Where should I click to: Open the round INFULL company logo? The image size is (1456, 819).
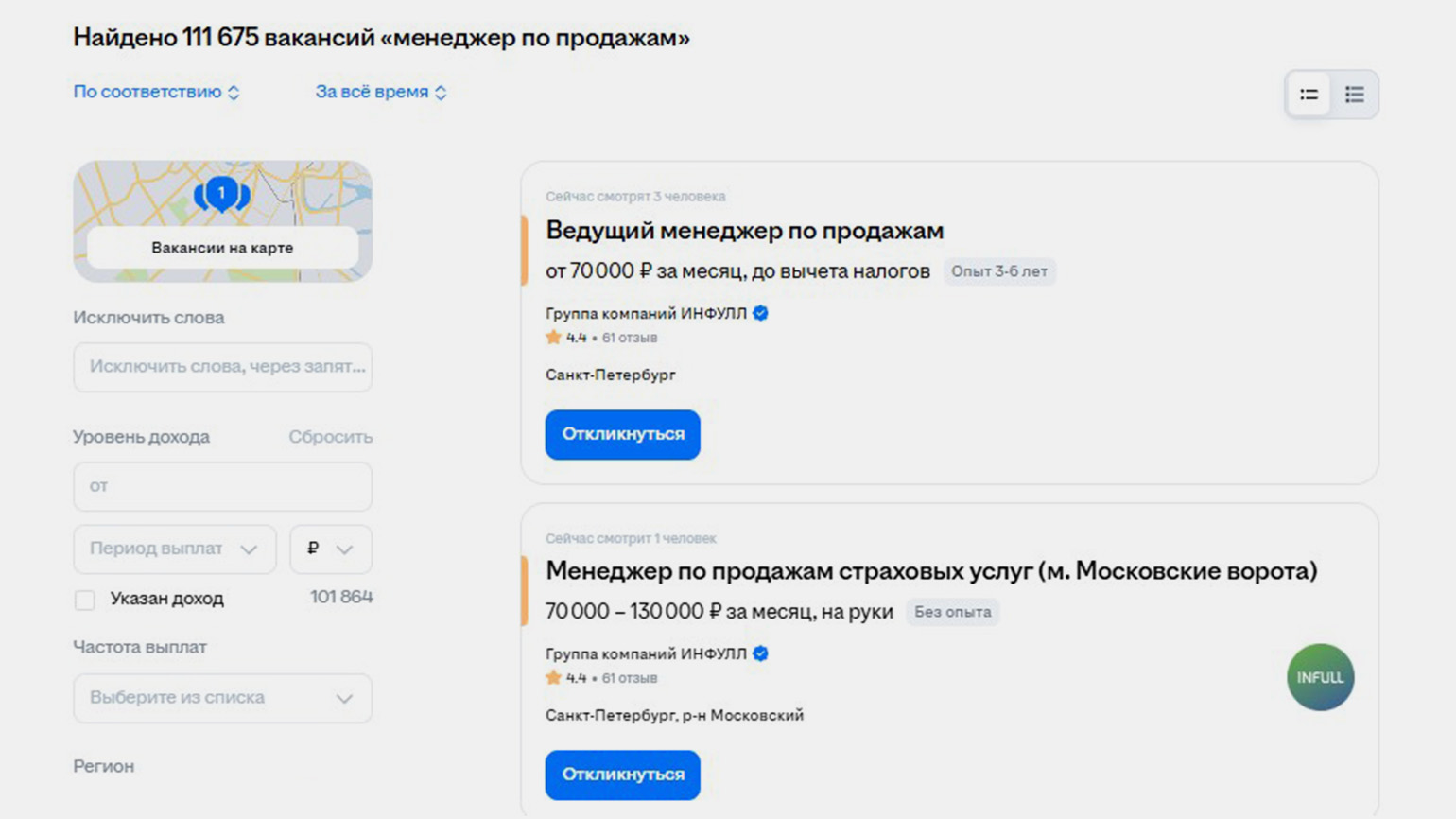click(x=1320, y=677)
